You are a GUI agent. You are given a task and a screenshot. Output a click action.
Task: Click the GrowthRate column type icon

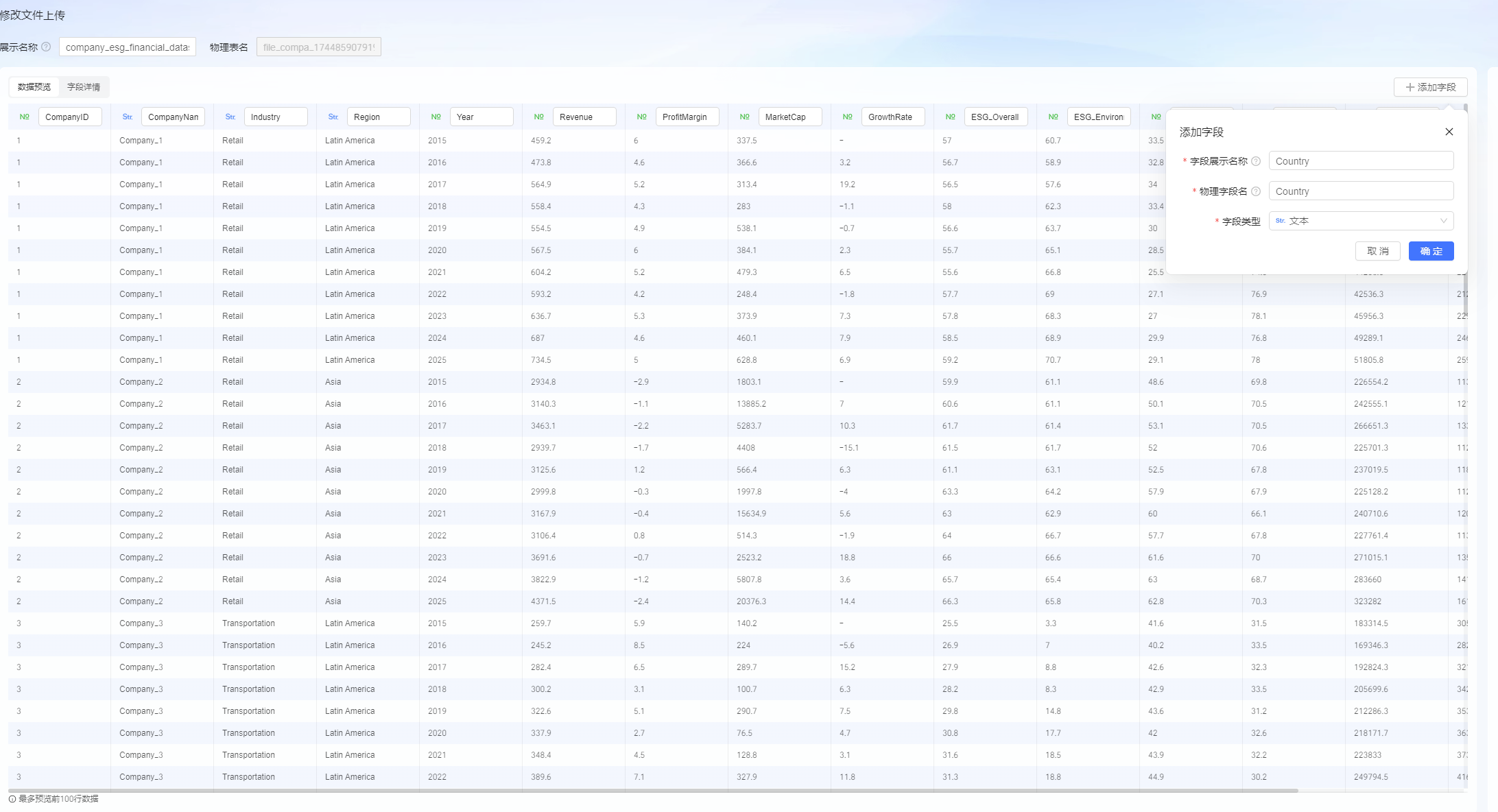(848, 117)
